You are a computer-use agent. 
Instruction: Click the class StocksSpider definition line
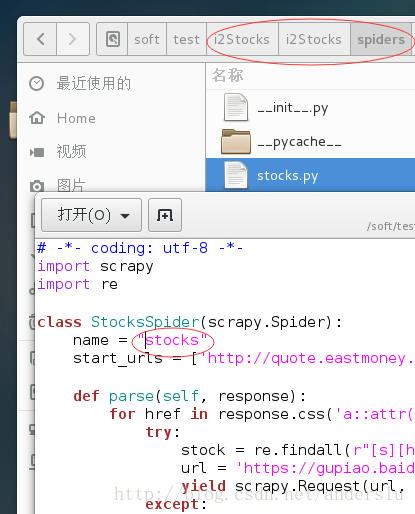tap(190, 322)
